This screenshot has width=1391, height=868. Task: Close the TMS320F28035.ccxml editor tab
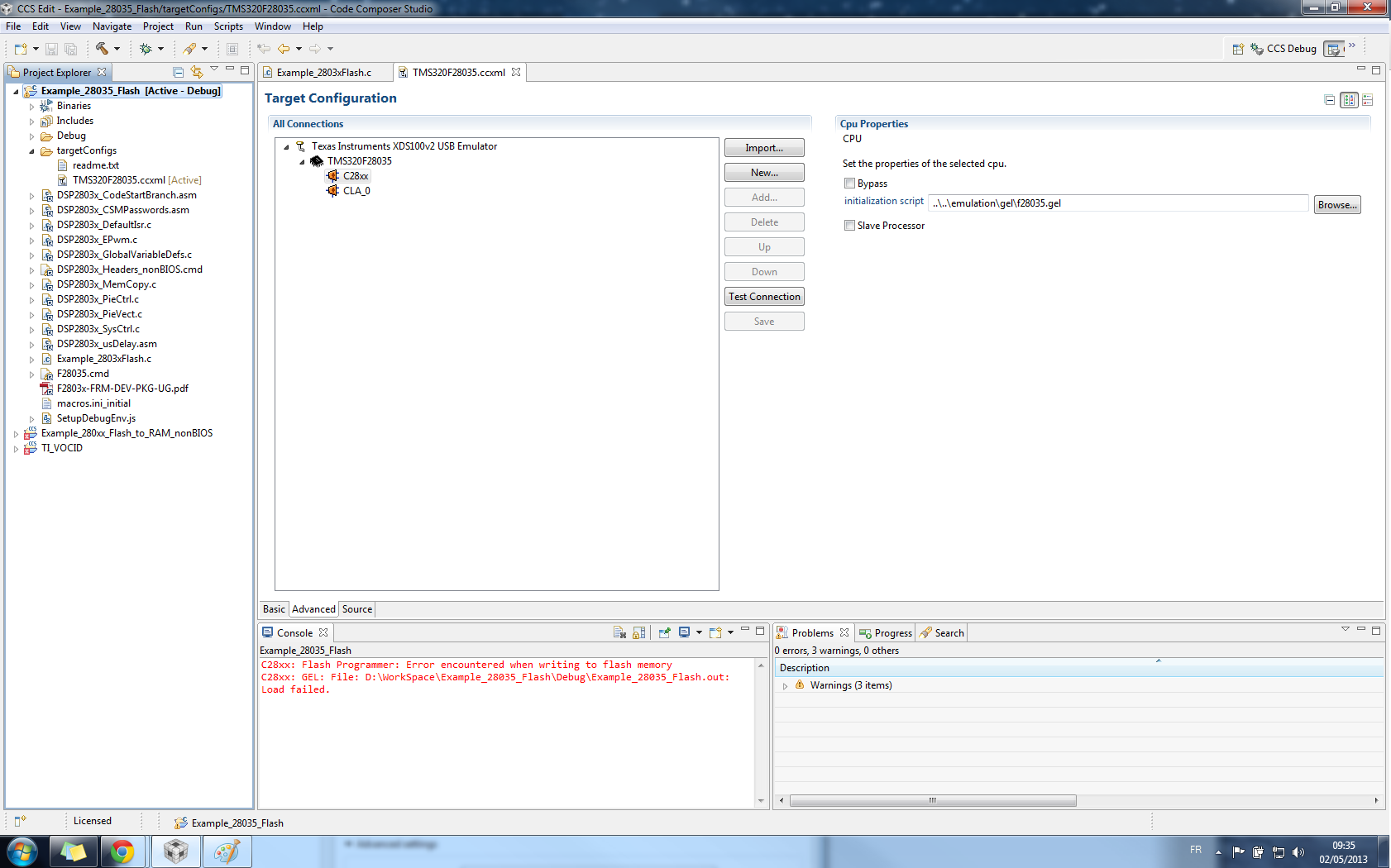516,72
